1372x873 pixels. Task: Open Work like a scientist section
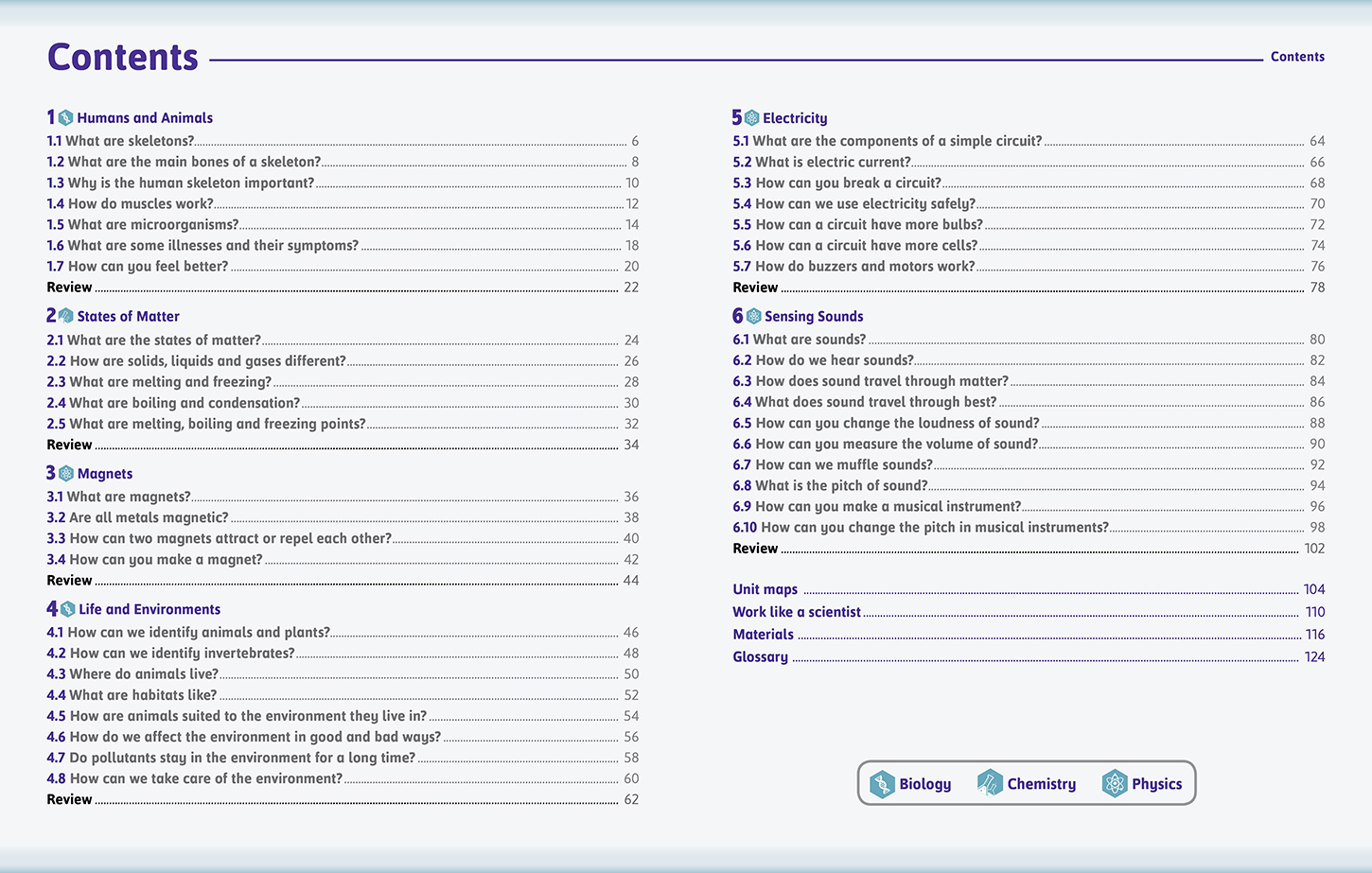pos(1029,612)
